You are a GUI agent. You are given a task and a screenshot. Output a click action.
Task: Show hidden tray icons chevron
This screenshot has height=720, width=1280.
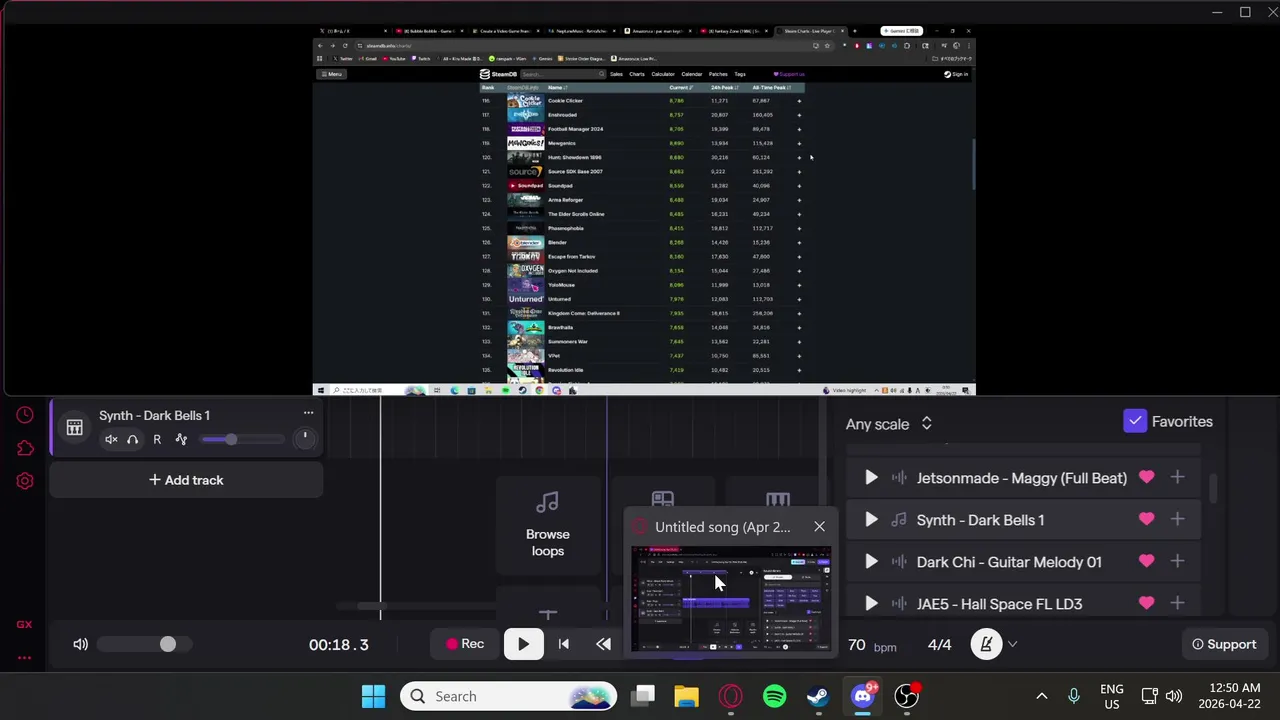pyautogui.click(x=1041, y=696)
